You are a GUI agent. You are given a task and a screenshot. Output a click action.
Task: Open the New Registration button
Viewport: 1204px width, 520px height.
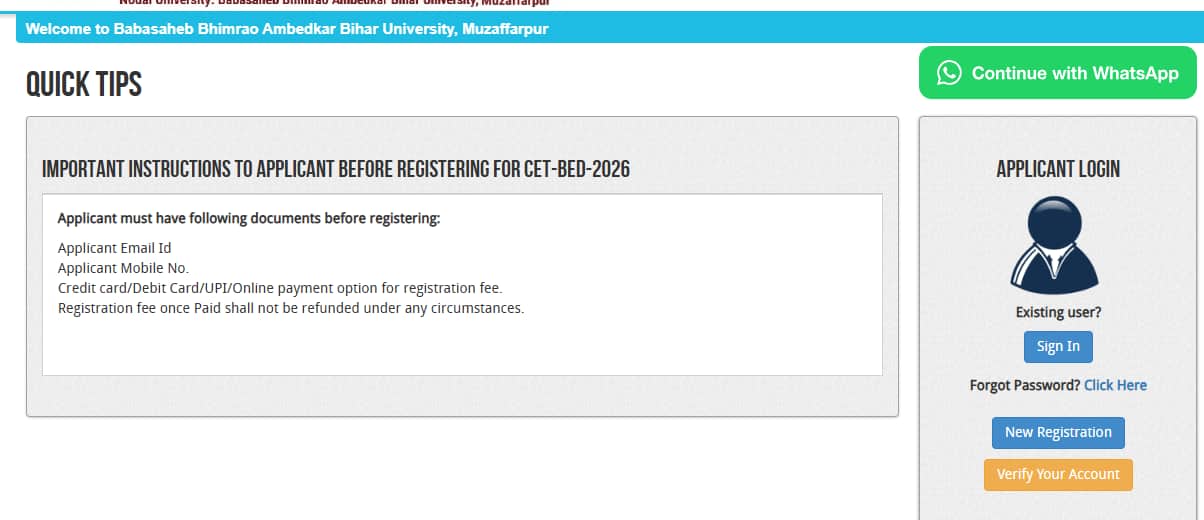coord(1058,433)
